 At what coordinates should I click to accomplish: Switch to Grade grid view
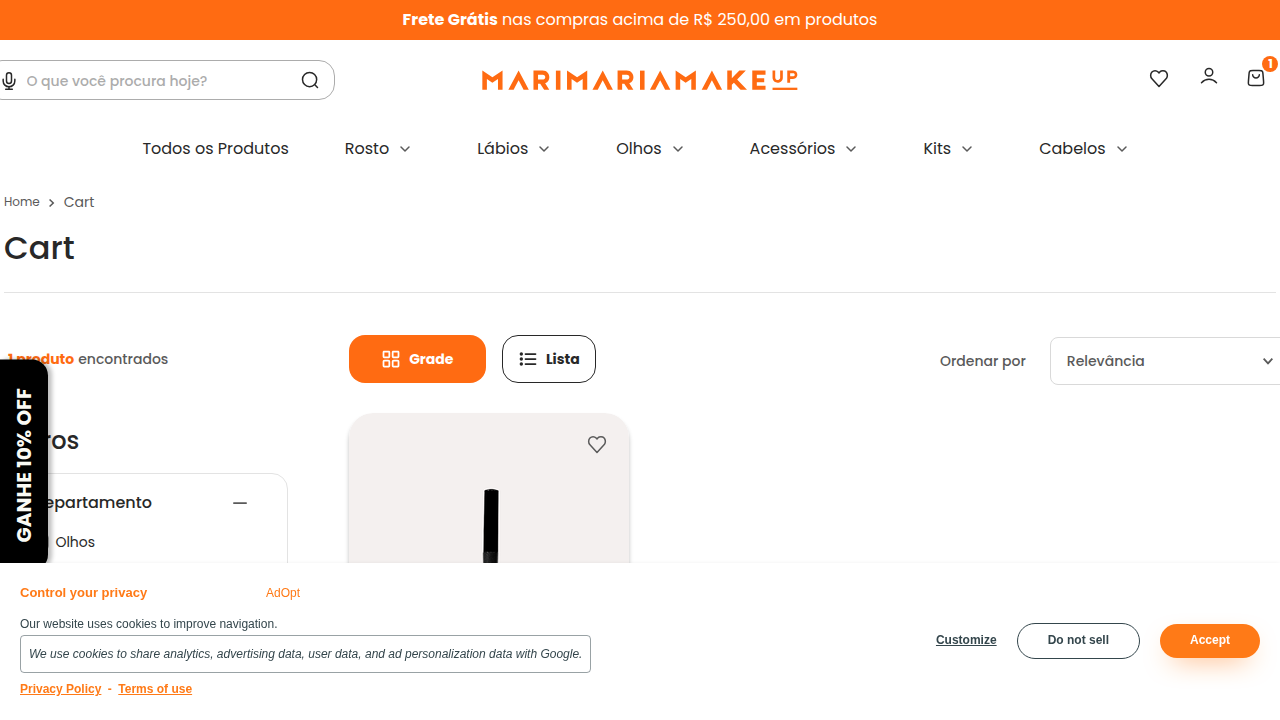click(417, 359)
